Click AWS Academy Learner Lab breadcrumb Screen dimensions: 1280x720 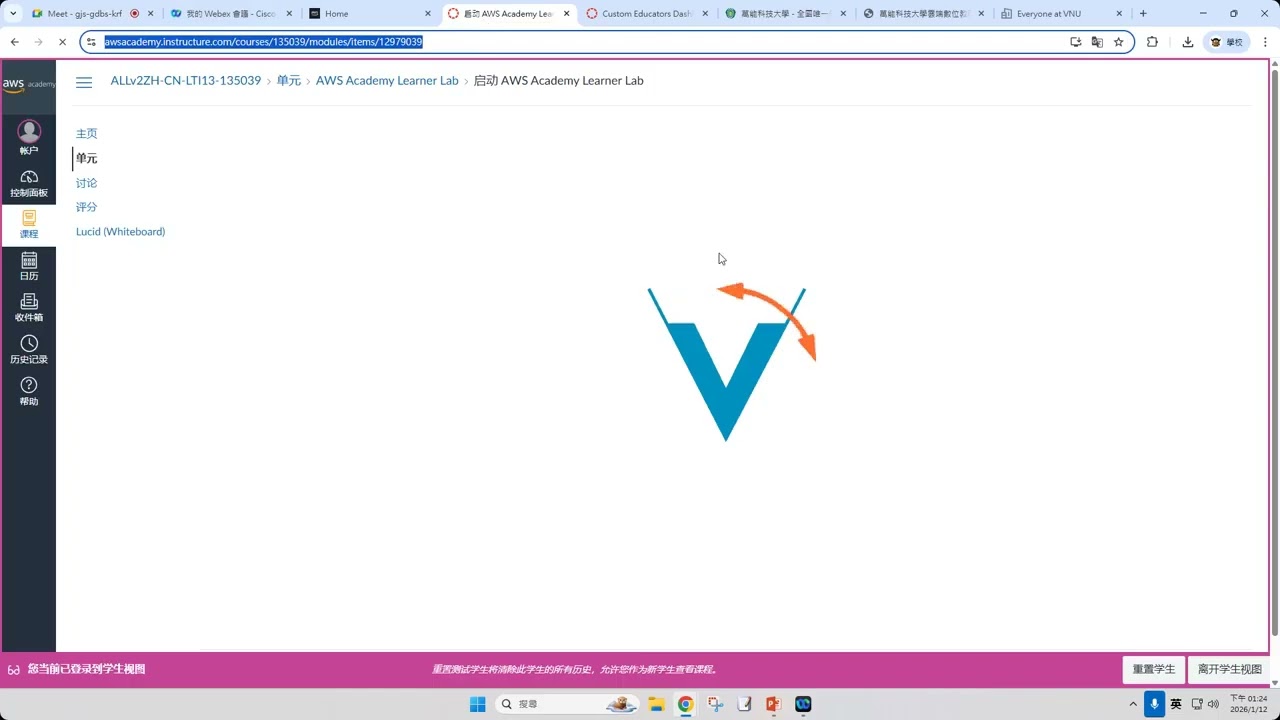coord(387,81)
